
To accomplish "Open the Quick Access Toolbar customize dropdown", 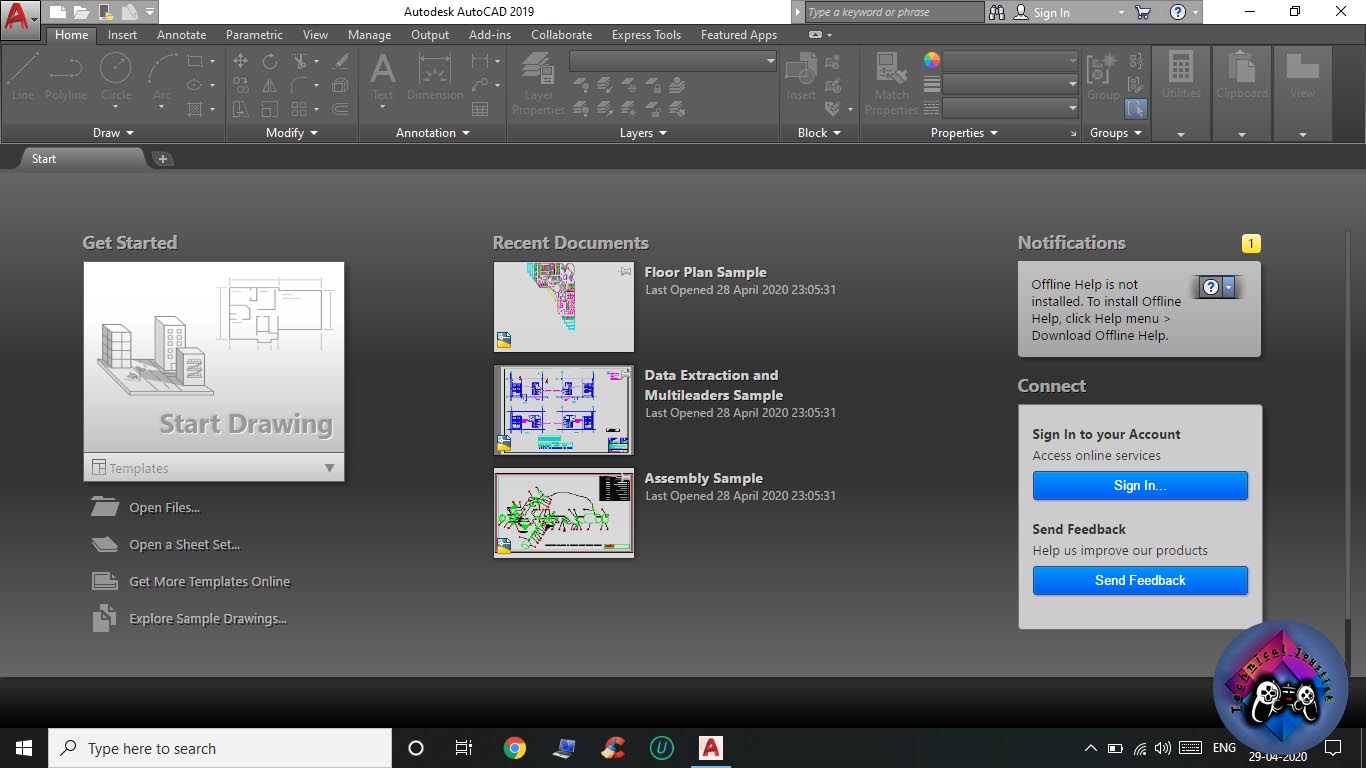I will pyautogui.click(x=150, y=12).
